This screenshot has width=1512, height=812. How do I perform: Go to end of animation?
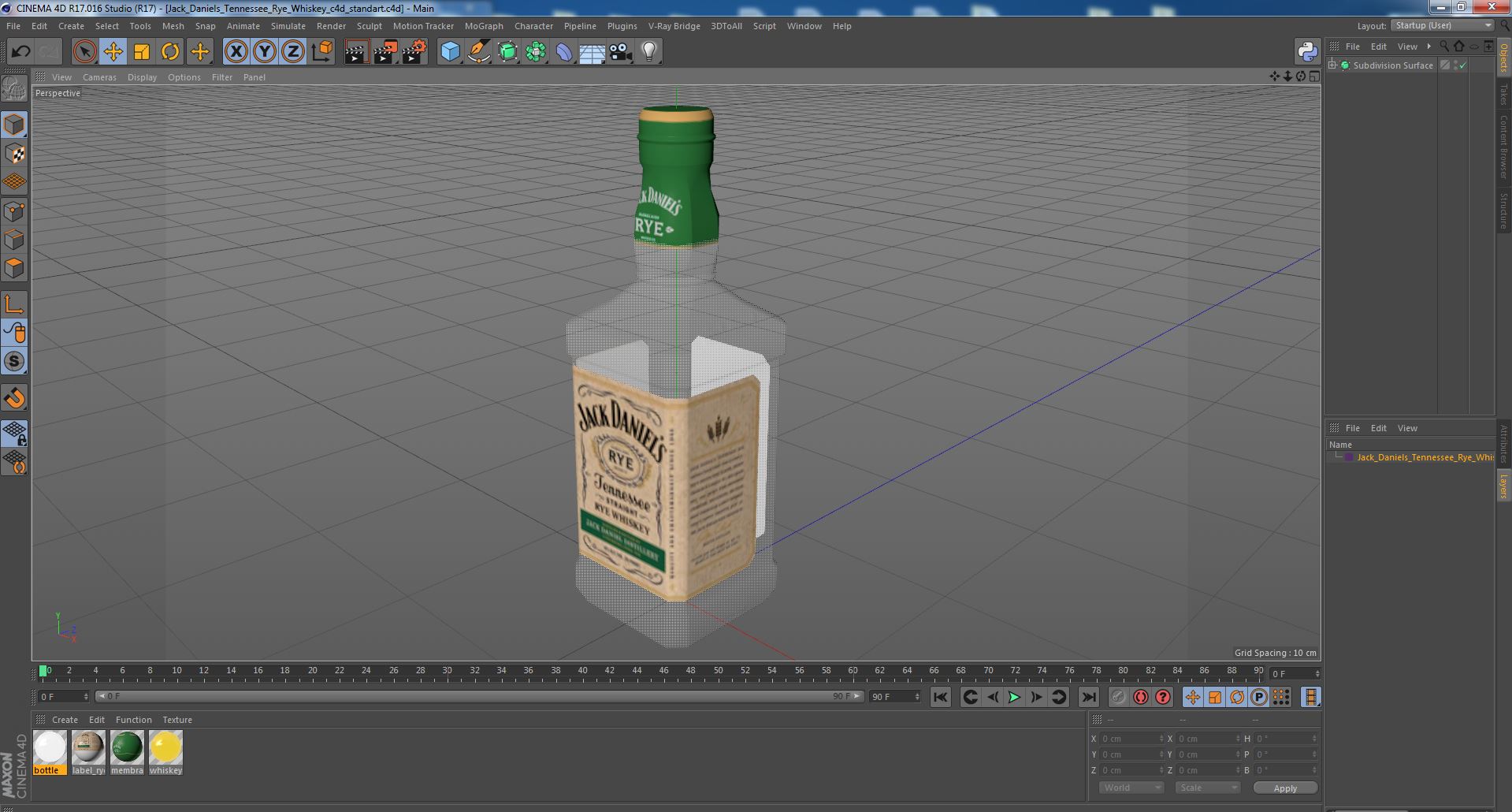point(1088,697)
